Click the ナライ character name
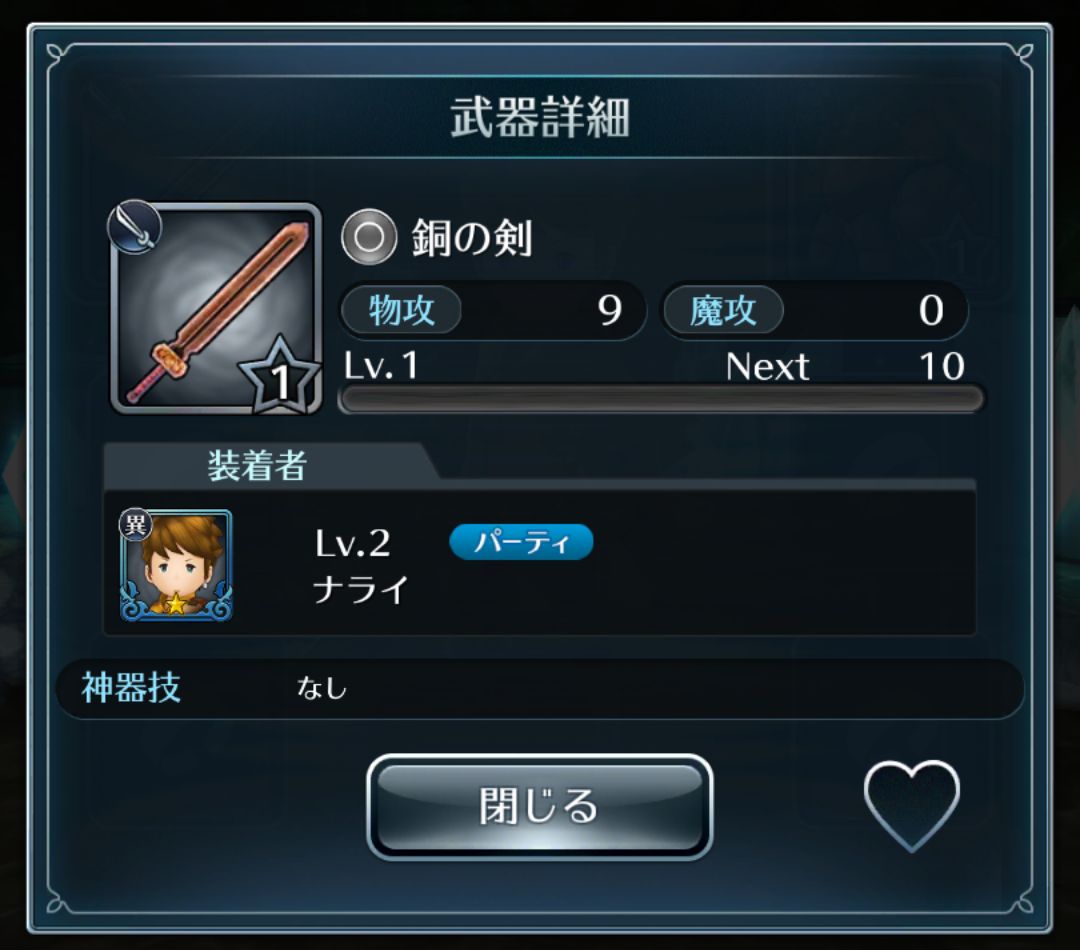The height and width of the screenshot is (950, 1080). pos(361,591)
